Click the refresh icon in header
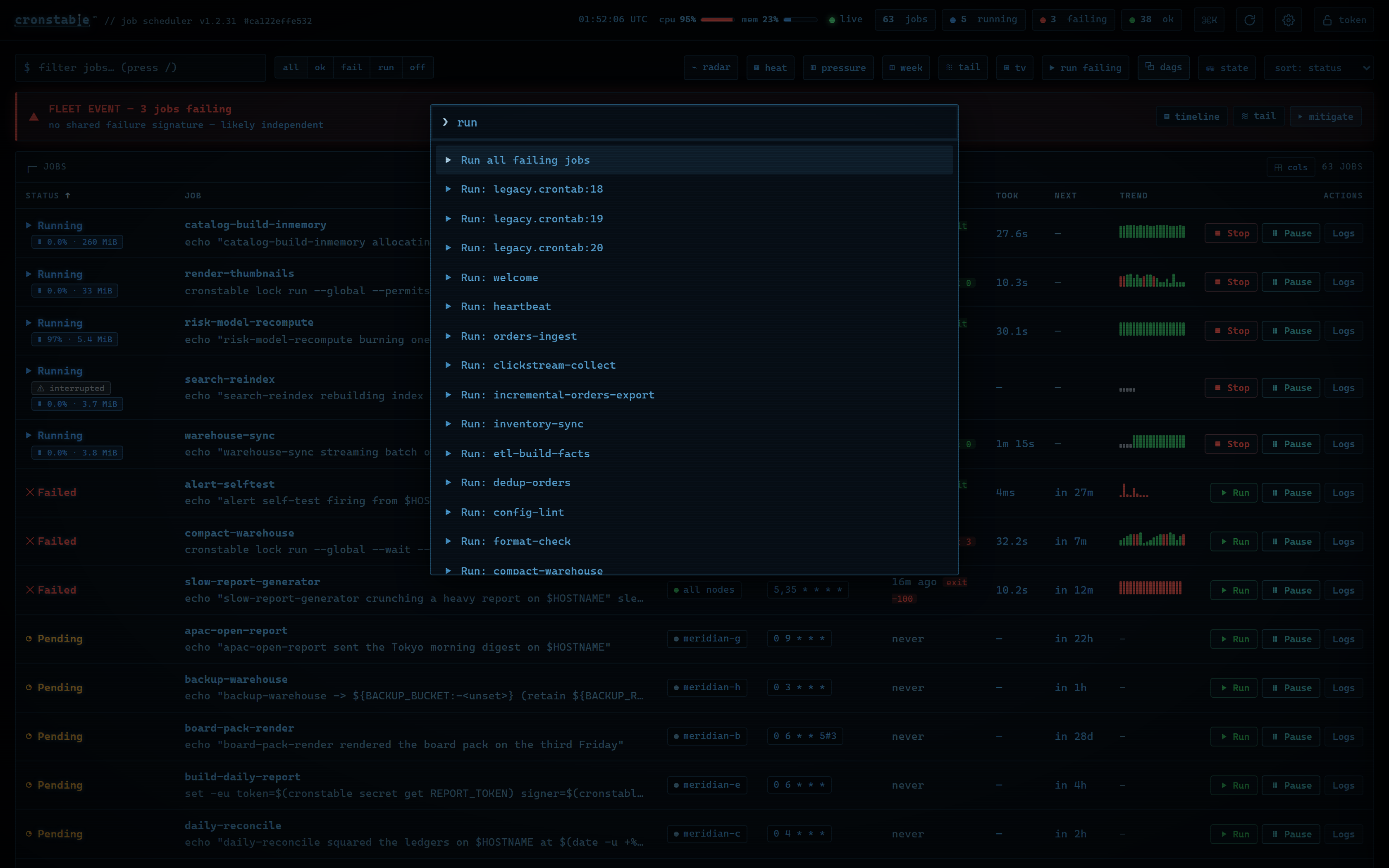1389x868 pixels. tap(1249, 20)
